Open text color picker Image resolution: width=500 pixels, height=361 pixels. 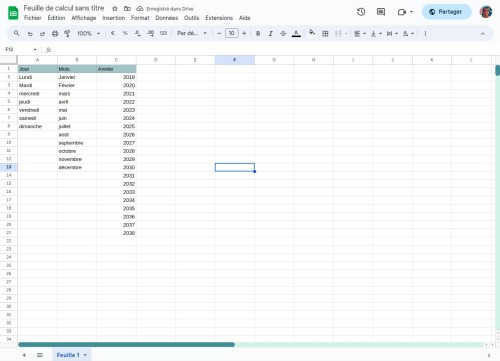pyautogui.click(x=296, y=33)
